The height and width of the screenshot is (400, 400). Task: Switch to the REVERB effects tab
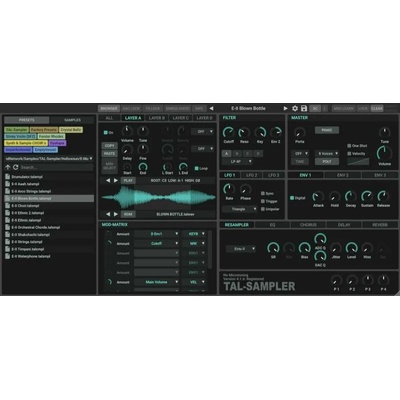pyautogui.click(x=380, y=225)
